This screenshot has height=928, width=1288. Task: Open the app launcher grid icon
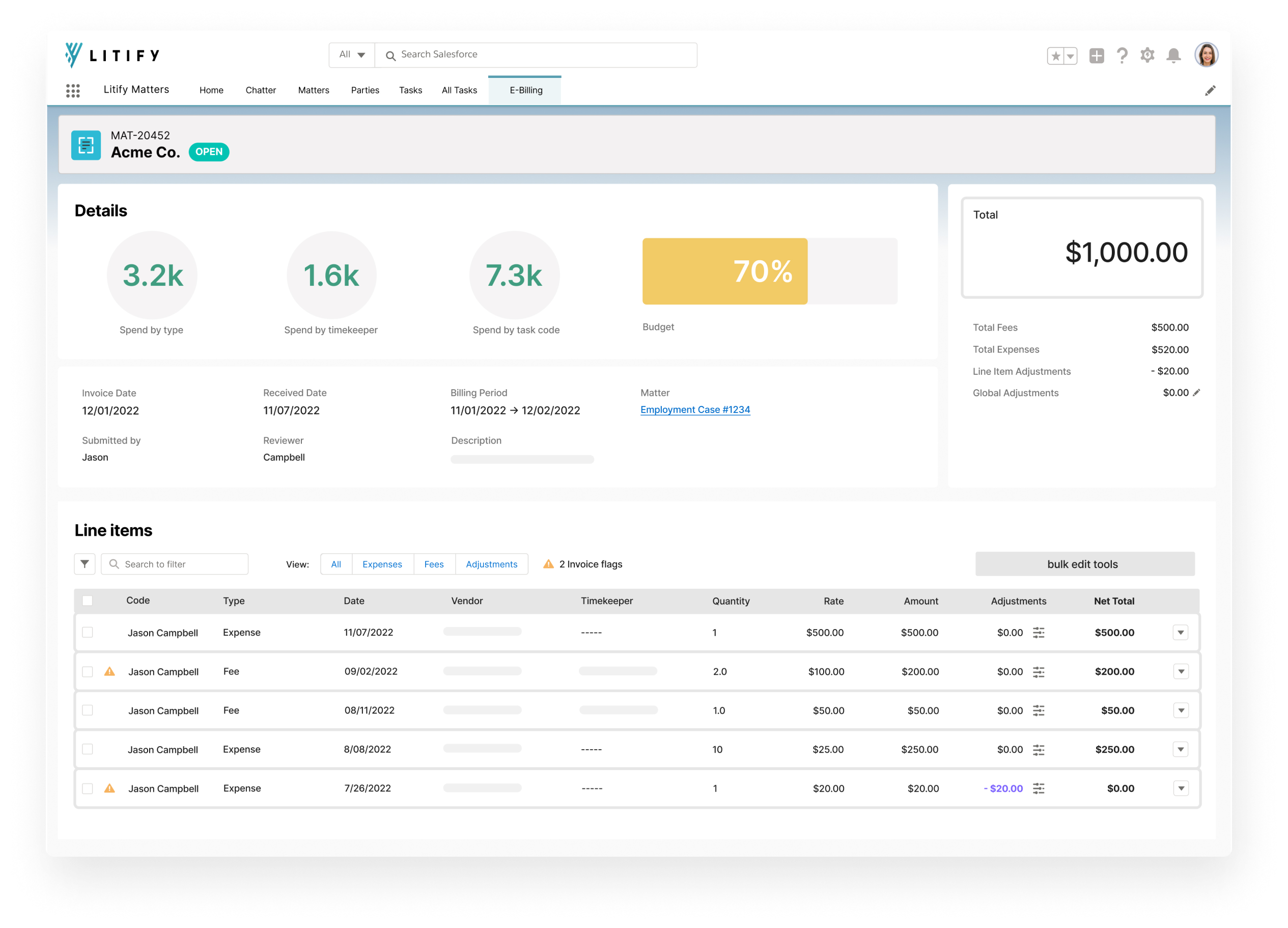point(73,90)
